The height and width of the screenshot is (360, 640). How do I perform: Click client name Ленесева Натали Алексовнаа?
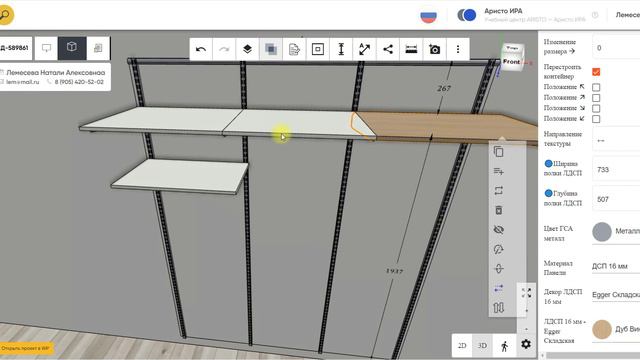click(x=56, y=73)
